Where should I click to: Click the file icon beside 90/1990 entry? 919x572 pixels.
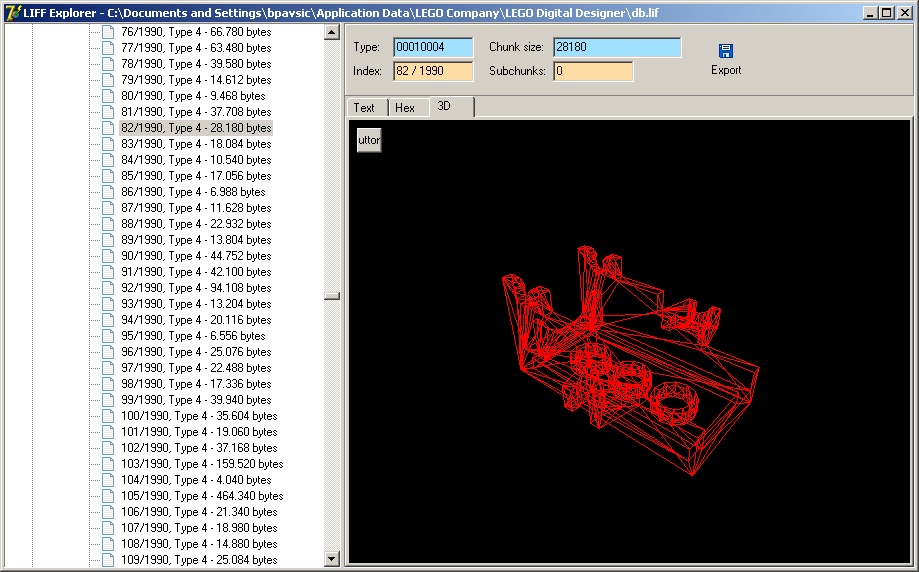[x=108, y=256]
